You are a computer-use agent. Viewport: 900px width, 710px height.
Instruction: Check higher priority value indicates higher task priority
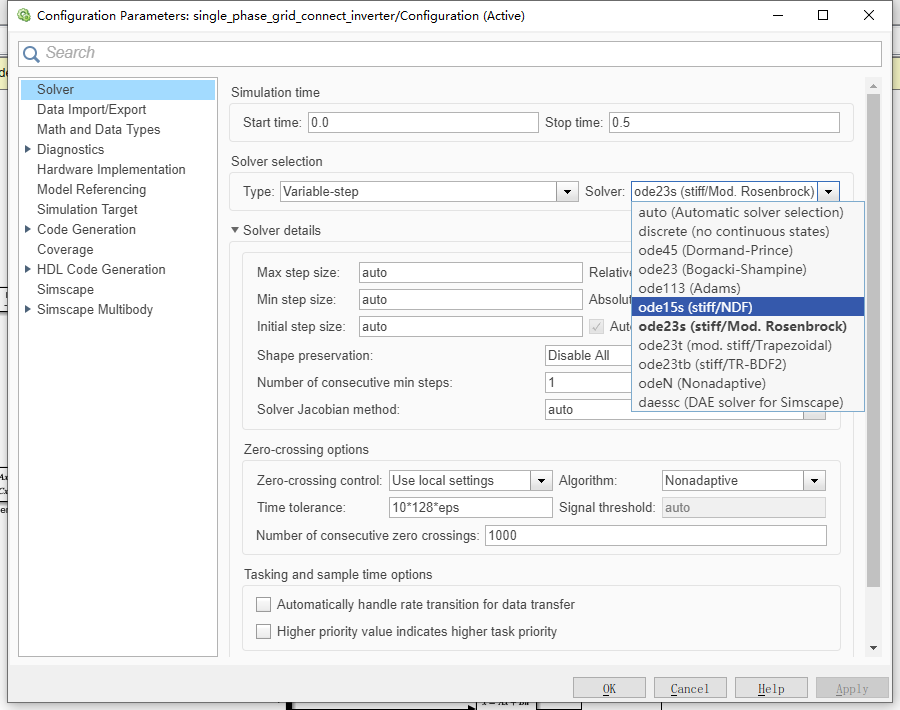(x=263, y=631)
